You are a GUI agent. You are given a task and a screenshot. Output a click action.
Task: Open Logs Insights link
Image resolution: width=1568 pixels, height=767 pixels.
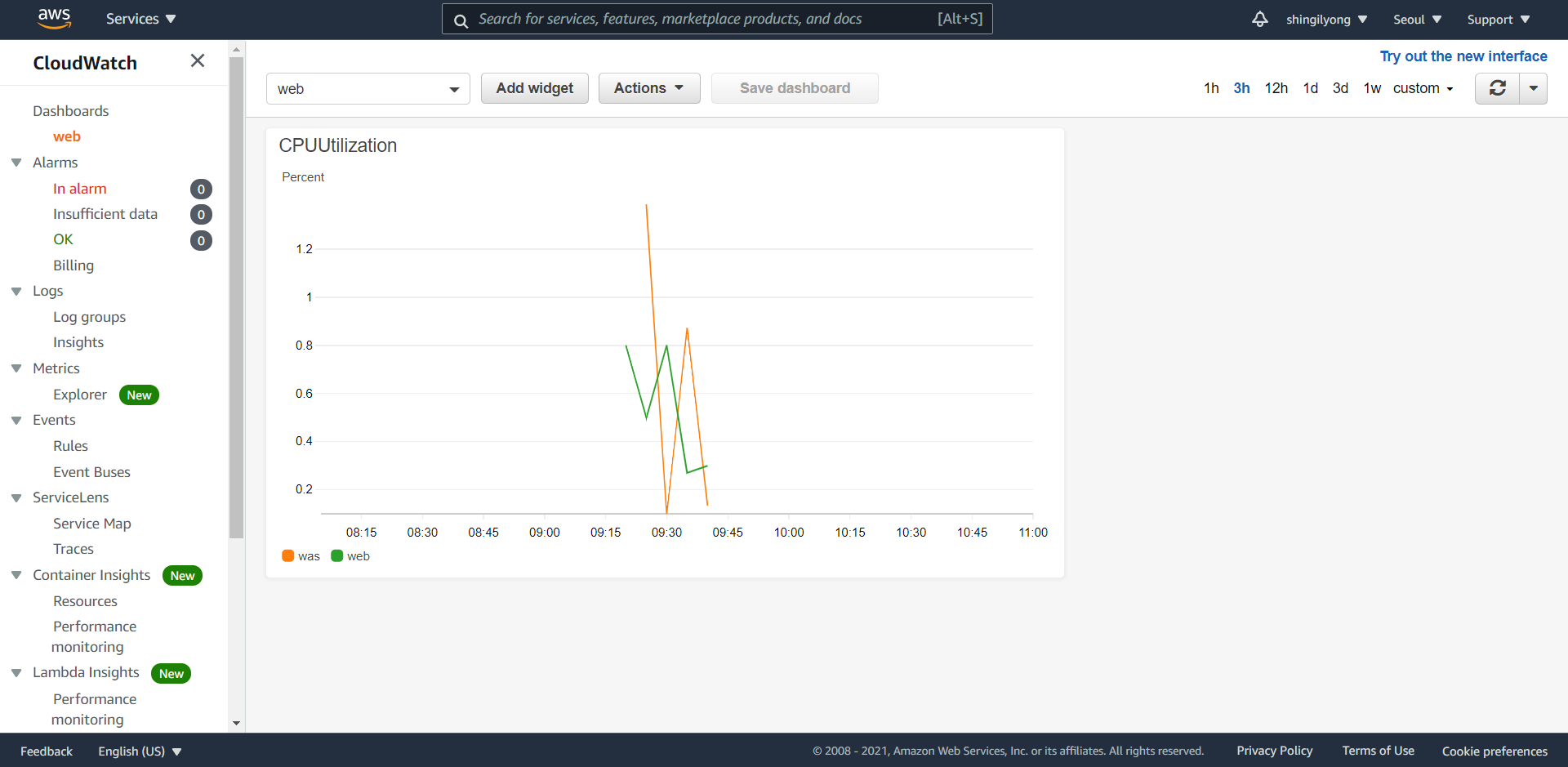click(x=78, y=342)
